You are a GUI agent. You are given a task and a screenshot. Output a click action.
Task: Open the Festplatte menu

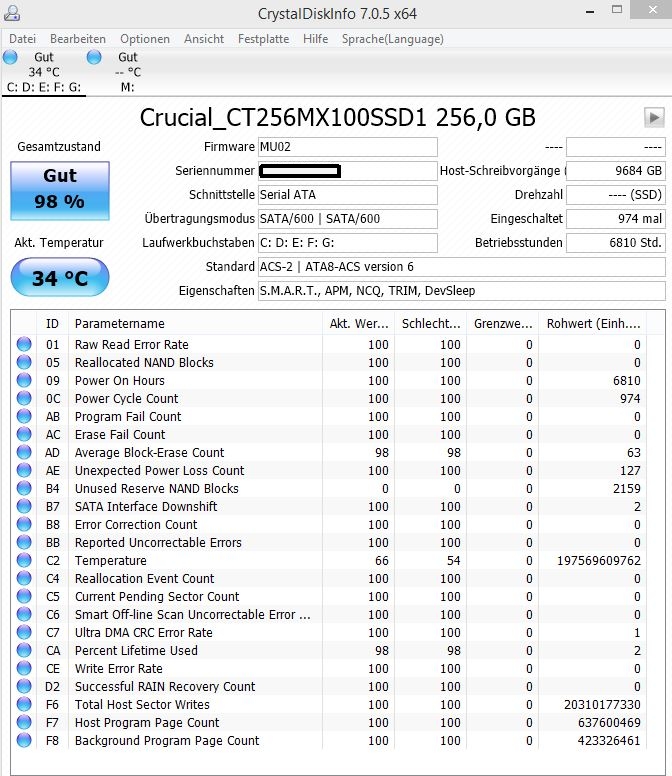(x=263, y=39)
